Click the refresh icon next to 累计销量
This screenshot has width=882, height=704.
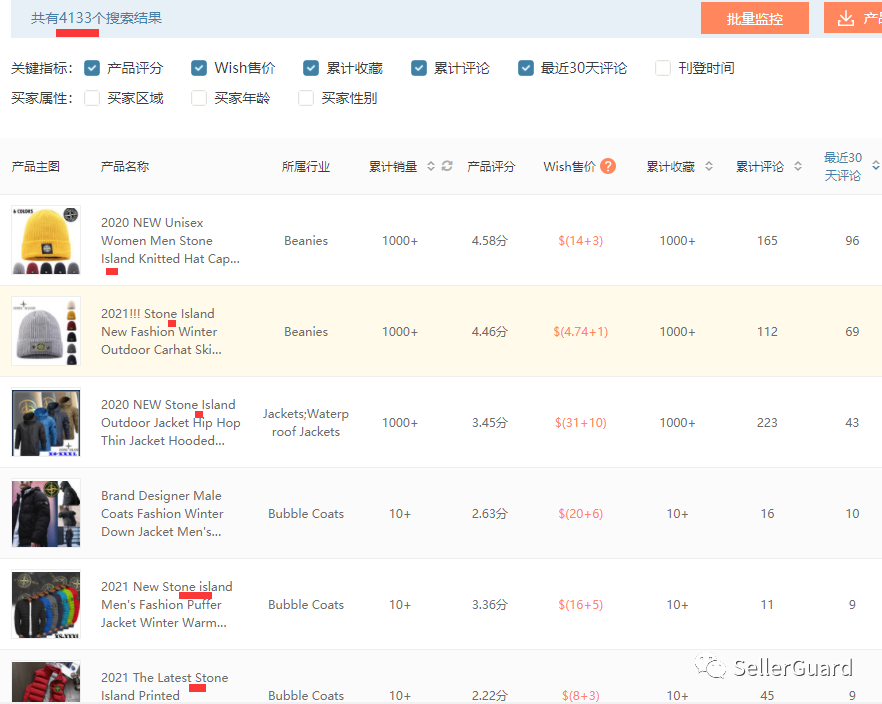[x=447, y=166]
